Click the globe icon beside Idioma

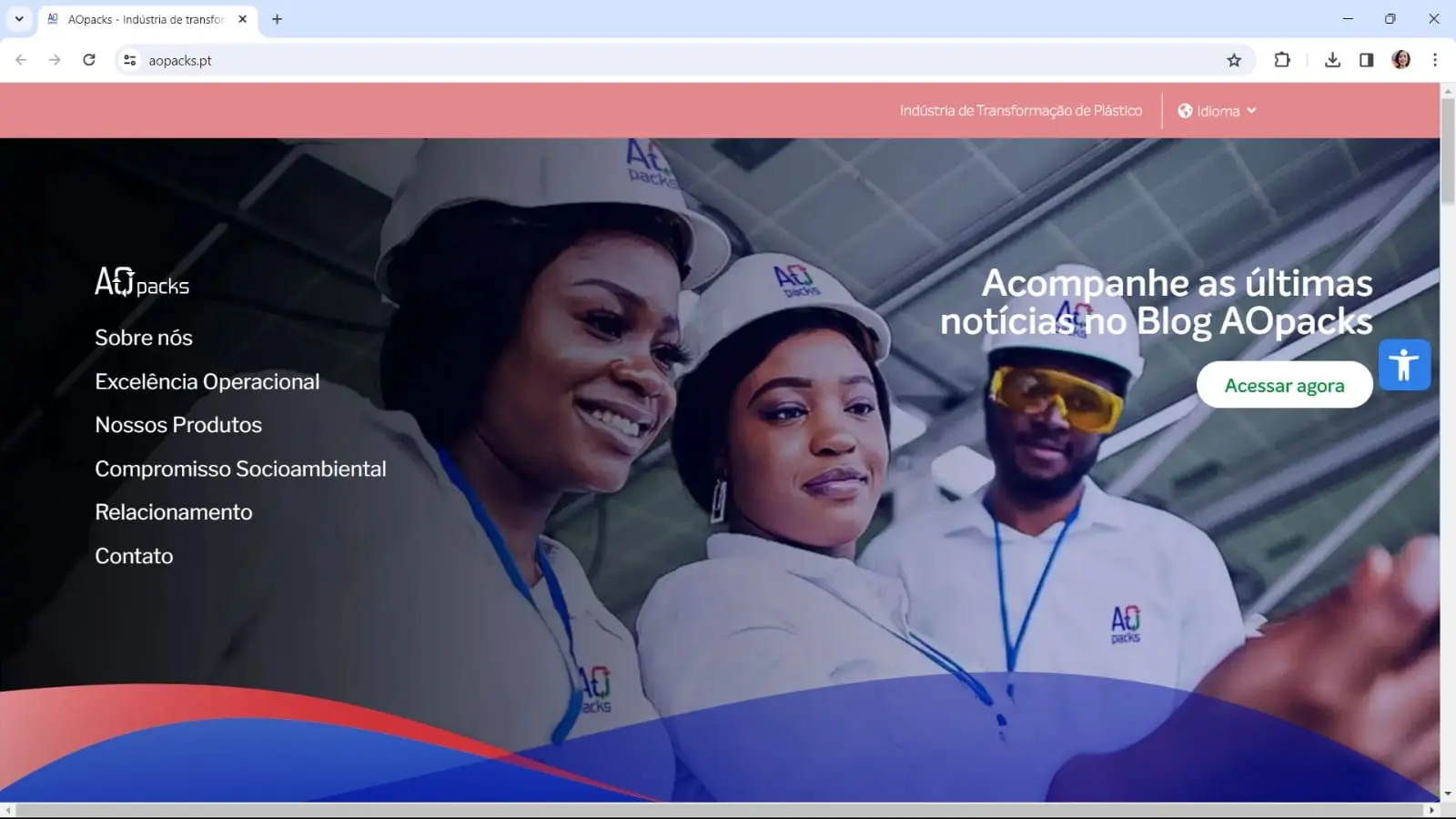tap(1185, 111)
